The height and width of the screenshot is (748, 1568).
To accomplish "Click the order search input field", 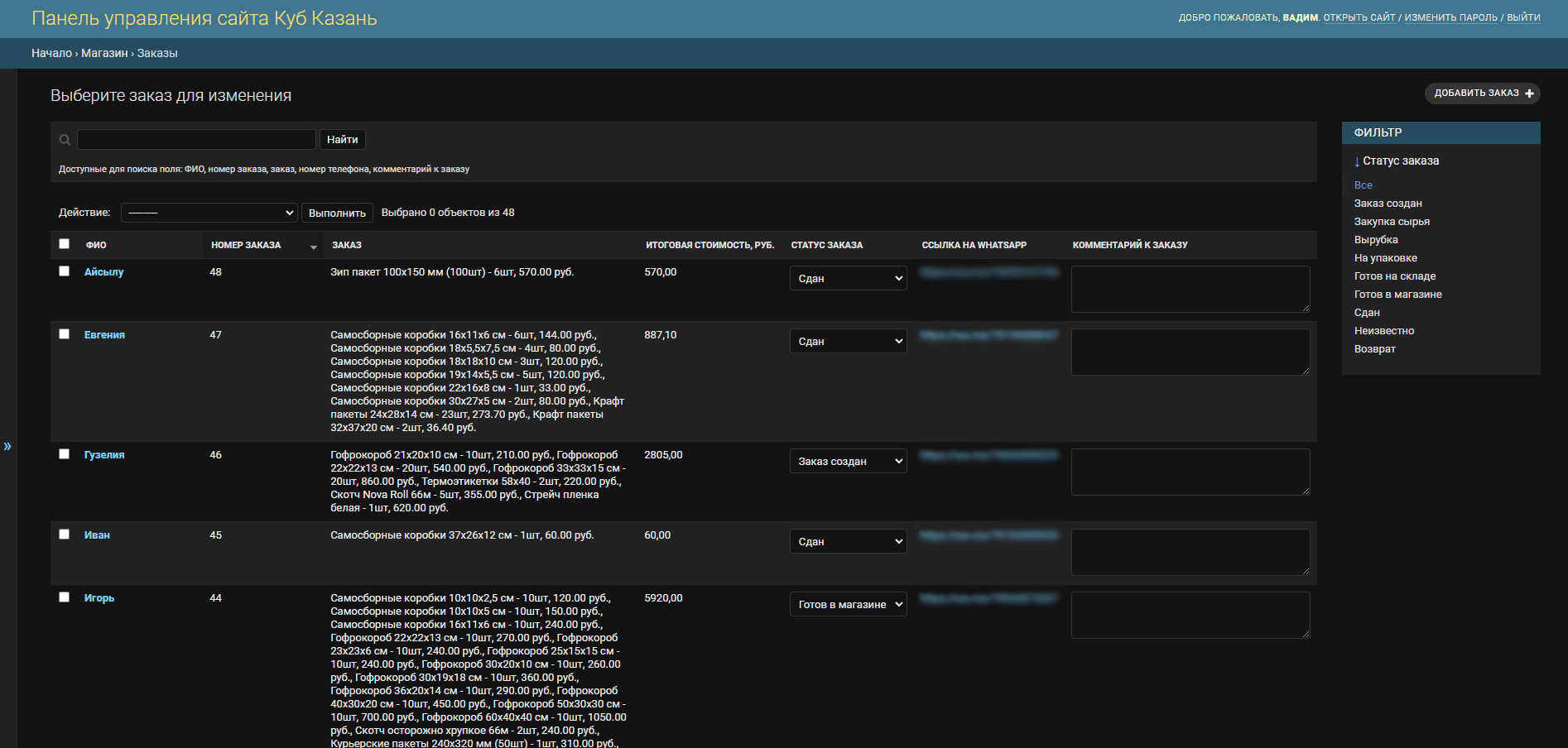I will click(x=196, y=139).
